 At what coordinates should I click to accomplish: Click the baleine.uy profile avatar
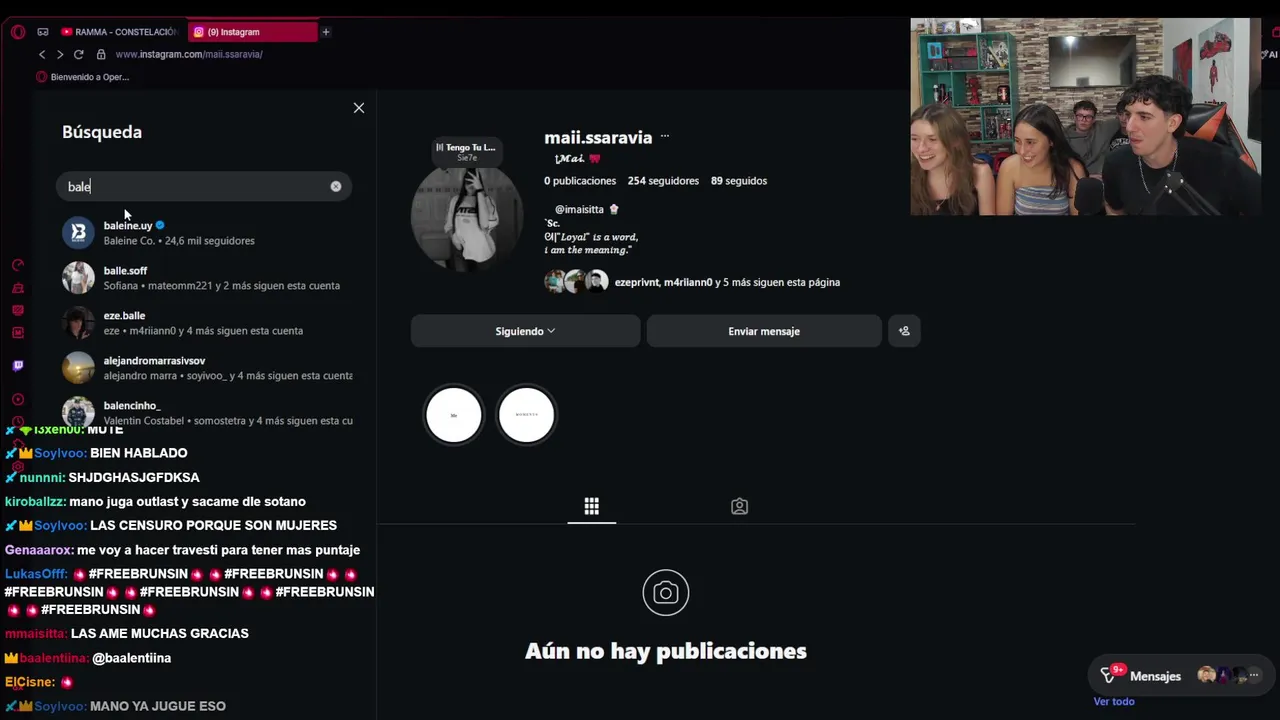pyautogui.click(x=78, y=232)
